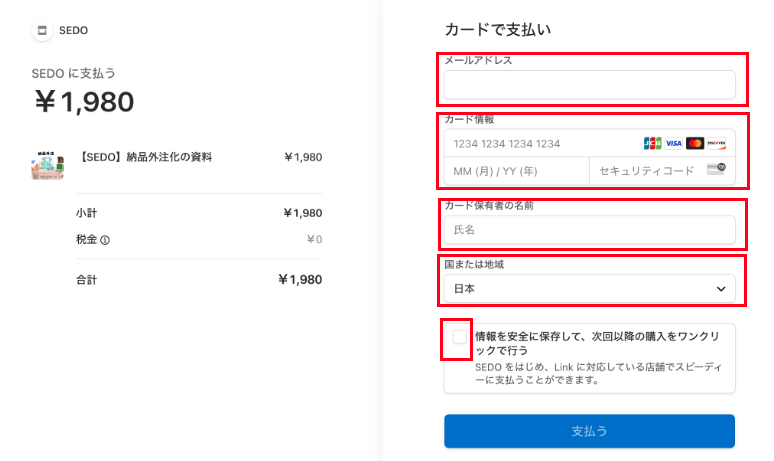Screen dimensions: 774x461
Task: Enable save info for one-click checkout
Action: pyautogui.click(x=459, y=337)
